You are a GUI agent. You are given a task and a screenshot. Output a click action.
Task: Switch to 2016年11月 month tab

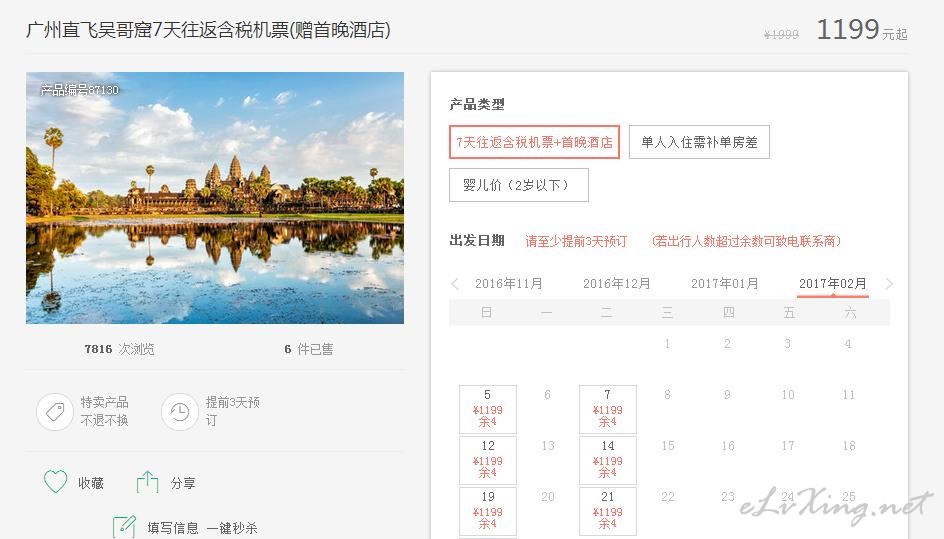pyautogui.click(x=509, y=284)
